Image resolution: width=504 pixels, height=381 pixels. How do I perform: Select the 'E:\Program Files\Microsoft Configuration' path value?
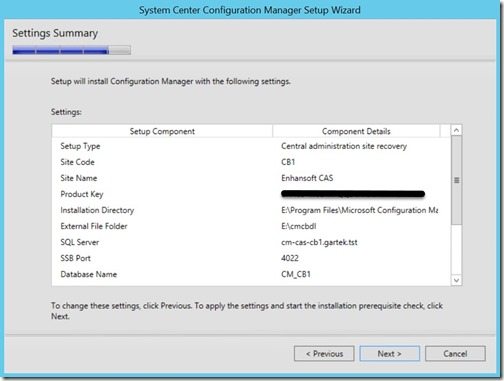359,210
